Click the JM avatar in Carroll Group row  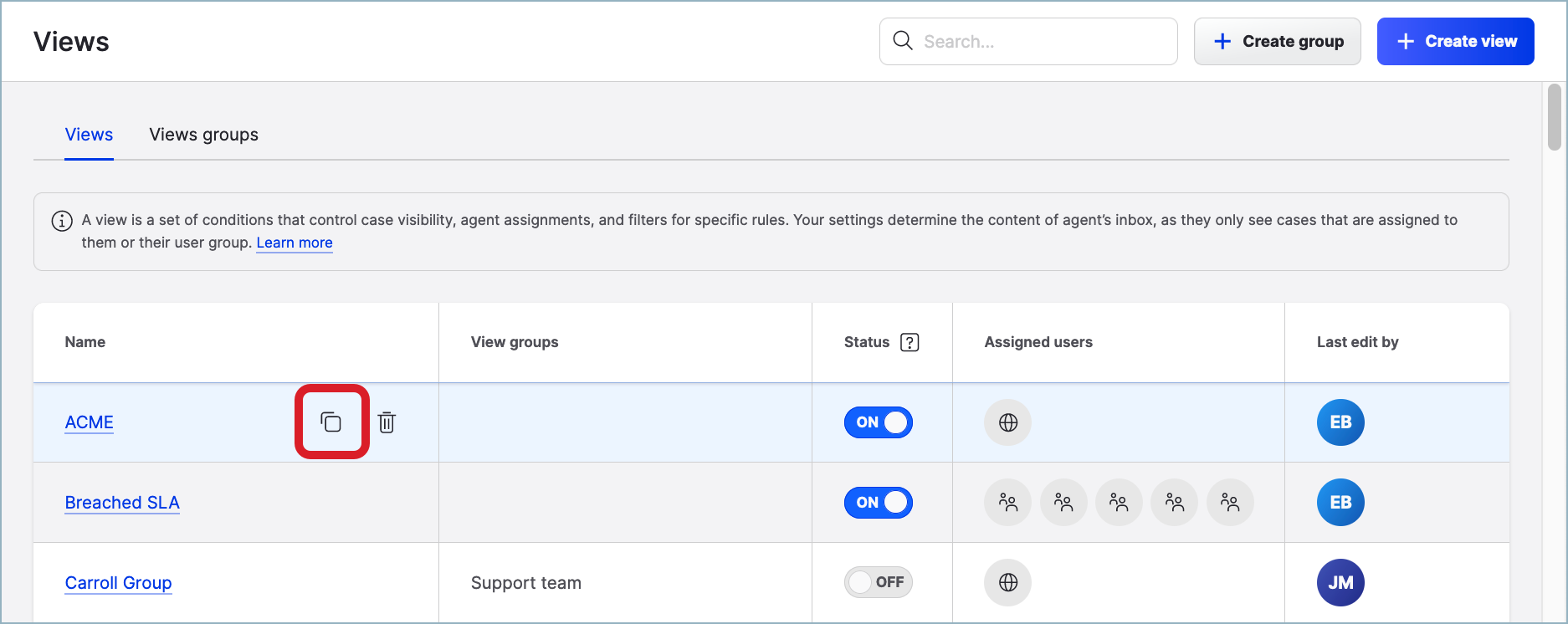1340,582
